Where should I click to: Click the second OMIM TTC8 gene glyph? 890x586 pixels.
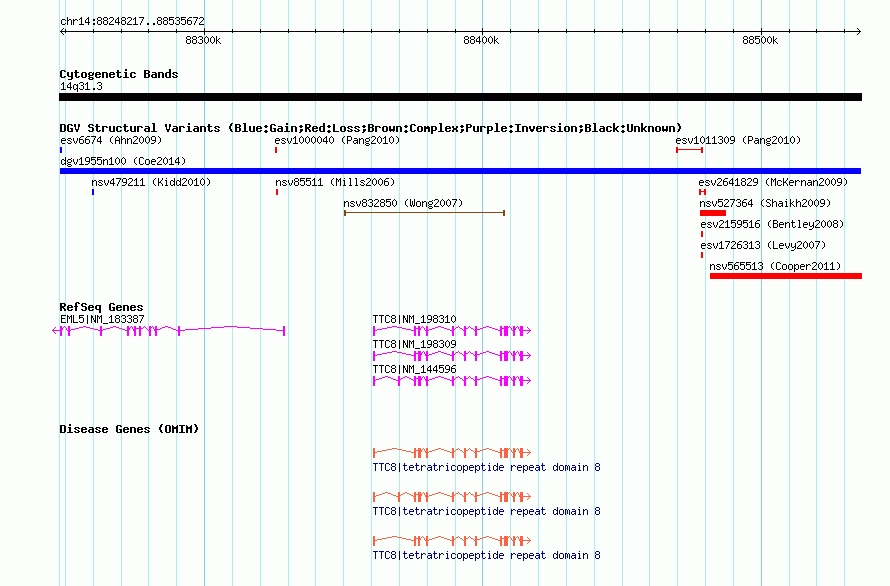(x=452, y=496)
